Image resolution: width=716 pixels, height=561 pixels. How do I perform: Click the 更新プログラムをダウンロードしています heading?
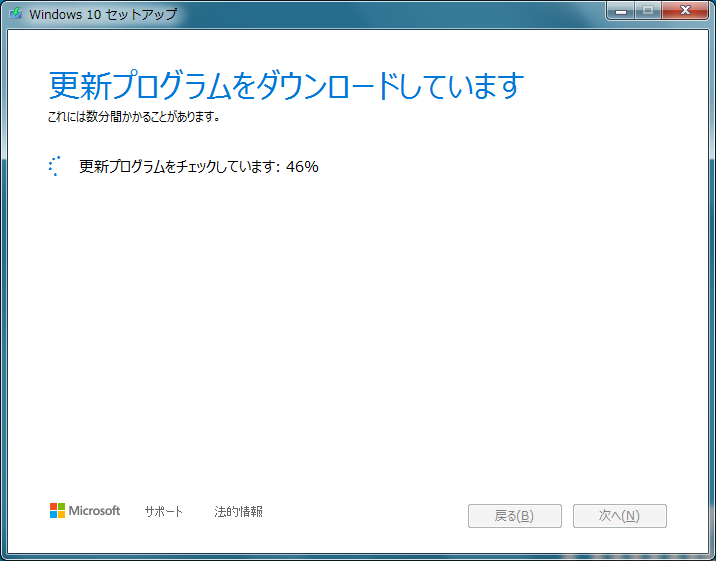286,85
